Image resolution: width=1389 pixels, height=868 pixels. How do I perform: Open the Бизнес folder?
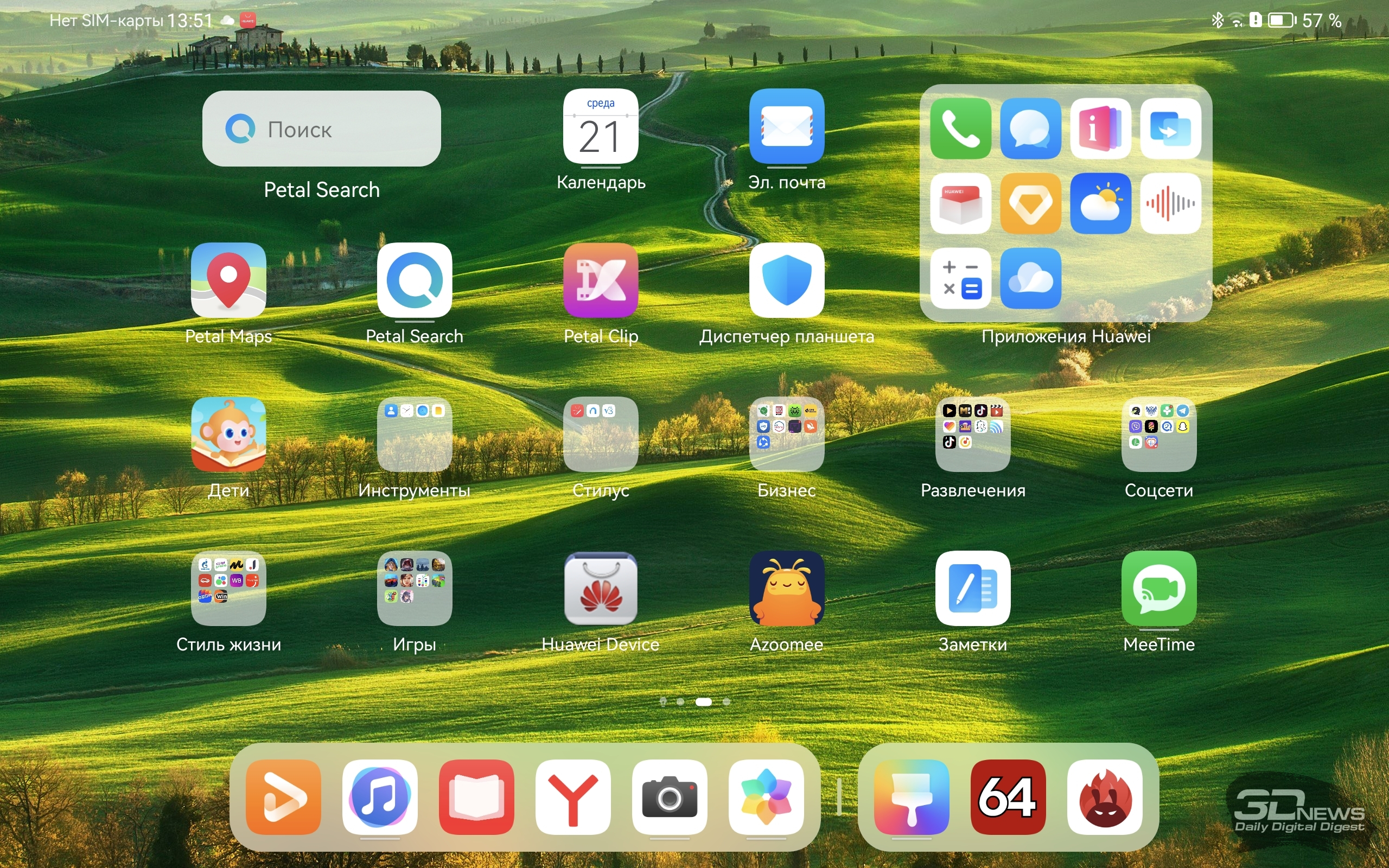click(786, 434)
